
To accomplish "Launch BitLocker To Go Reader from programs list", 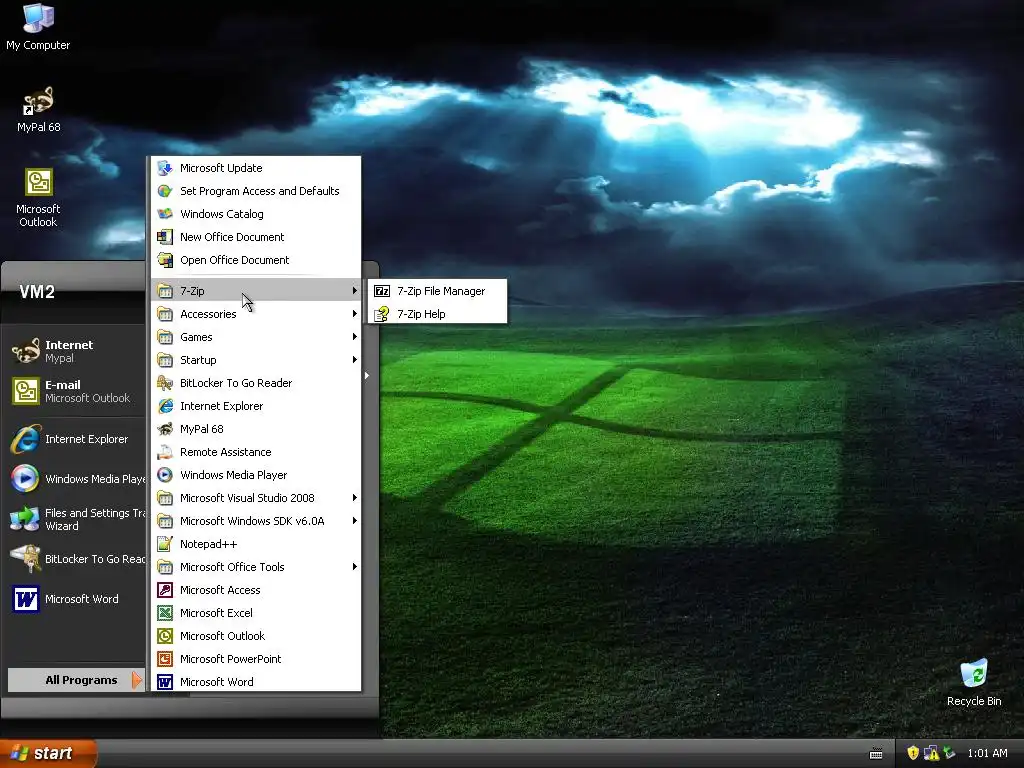I will pos(256,383).
